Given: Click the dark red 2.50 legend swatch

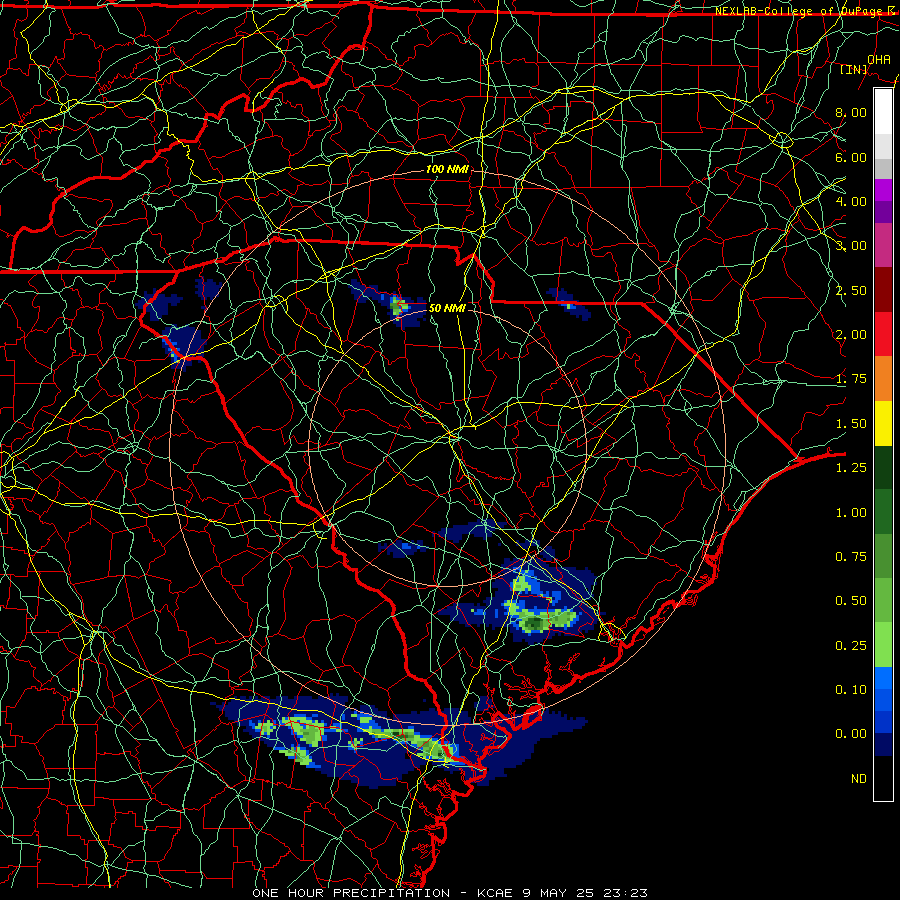Looking at the screenshot, I should [883, 290].
